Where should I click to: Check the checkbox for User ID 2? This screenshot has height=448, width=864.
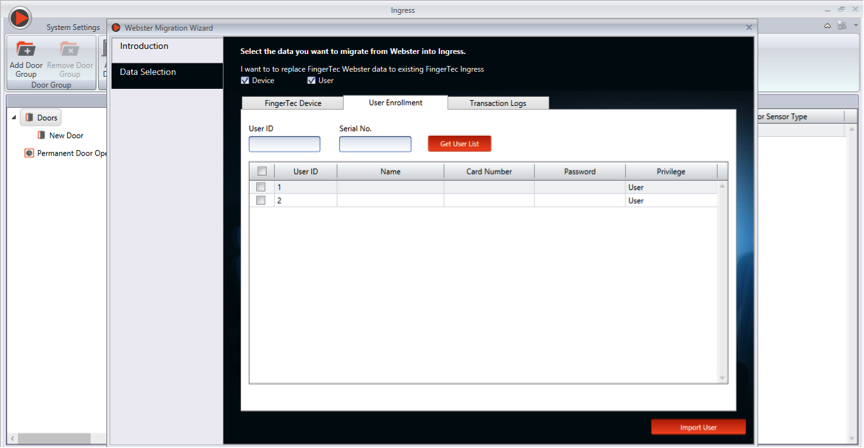[x=261, y=201]
